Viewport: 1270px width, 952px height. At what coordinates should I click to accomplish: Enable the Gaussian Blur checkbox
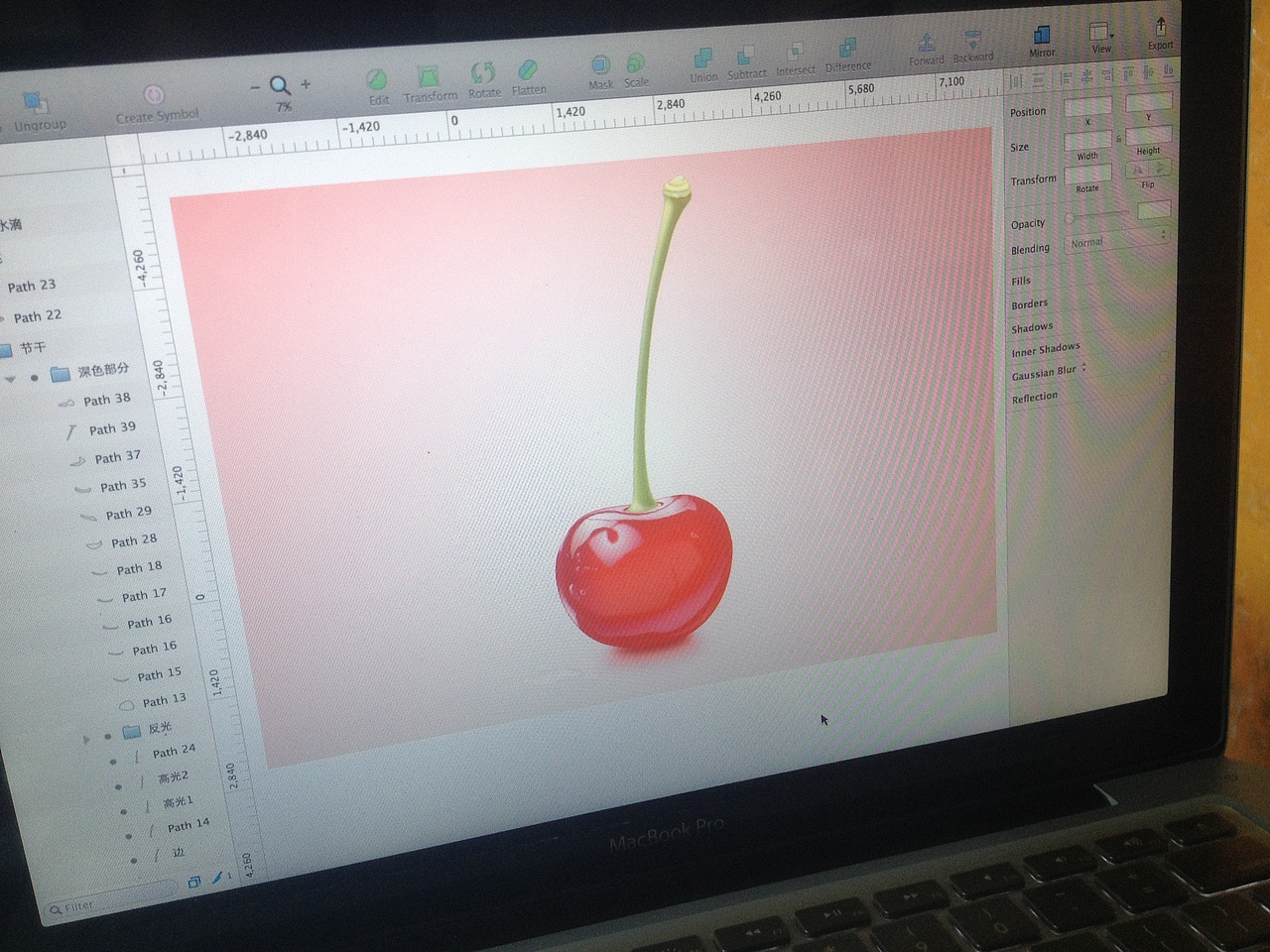(x=1163, y=355)
